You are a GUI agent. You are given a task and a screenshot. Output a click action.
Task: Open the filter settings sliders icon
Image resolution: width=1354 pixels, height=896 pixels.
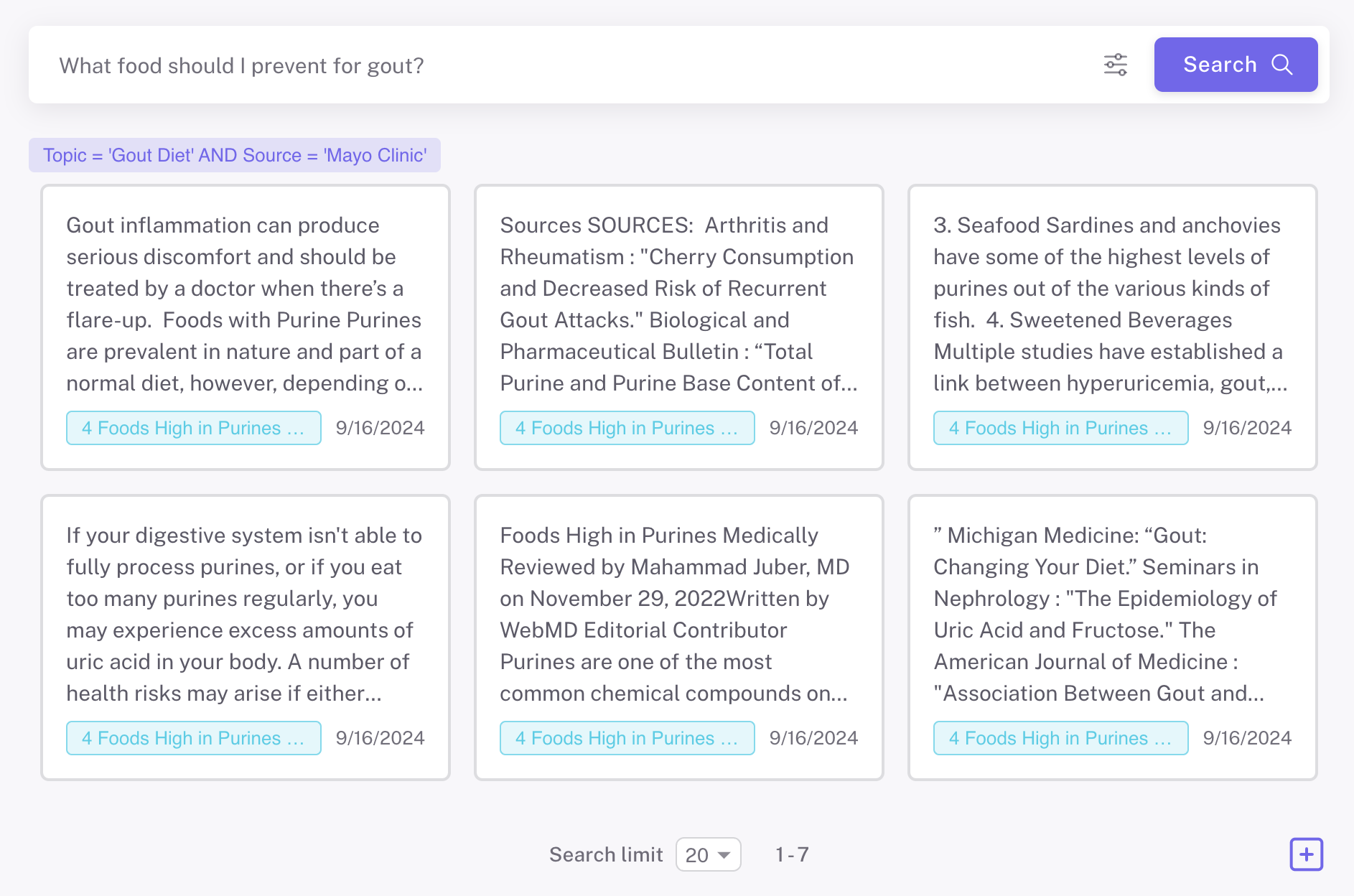coord(1115,65)
